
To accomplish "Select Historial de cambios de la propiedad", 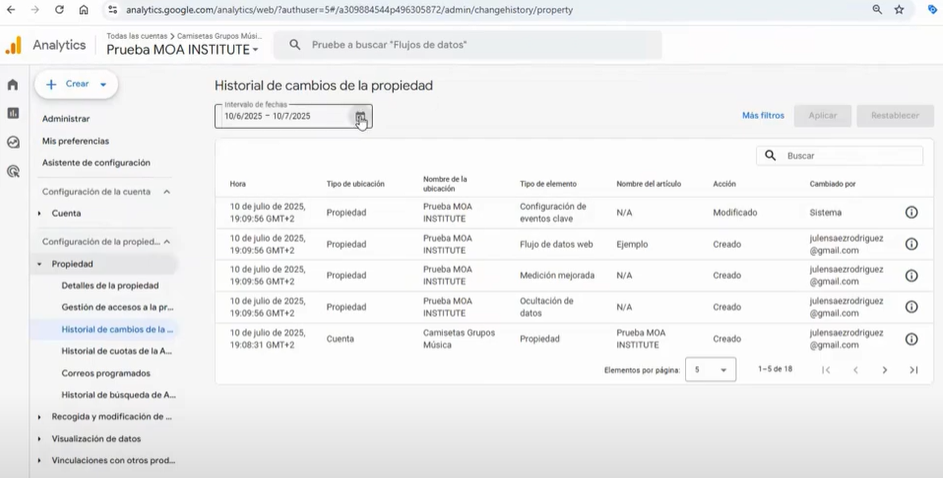I will coord(117,329).
